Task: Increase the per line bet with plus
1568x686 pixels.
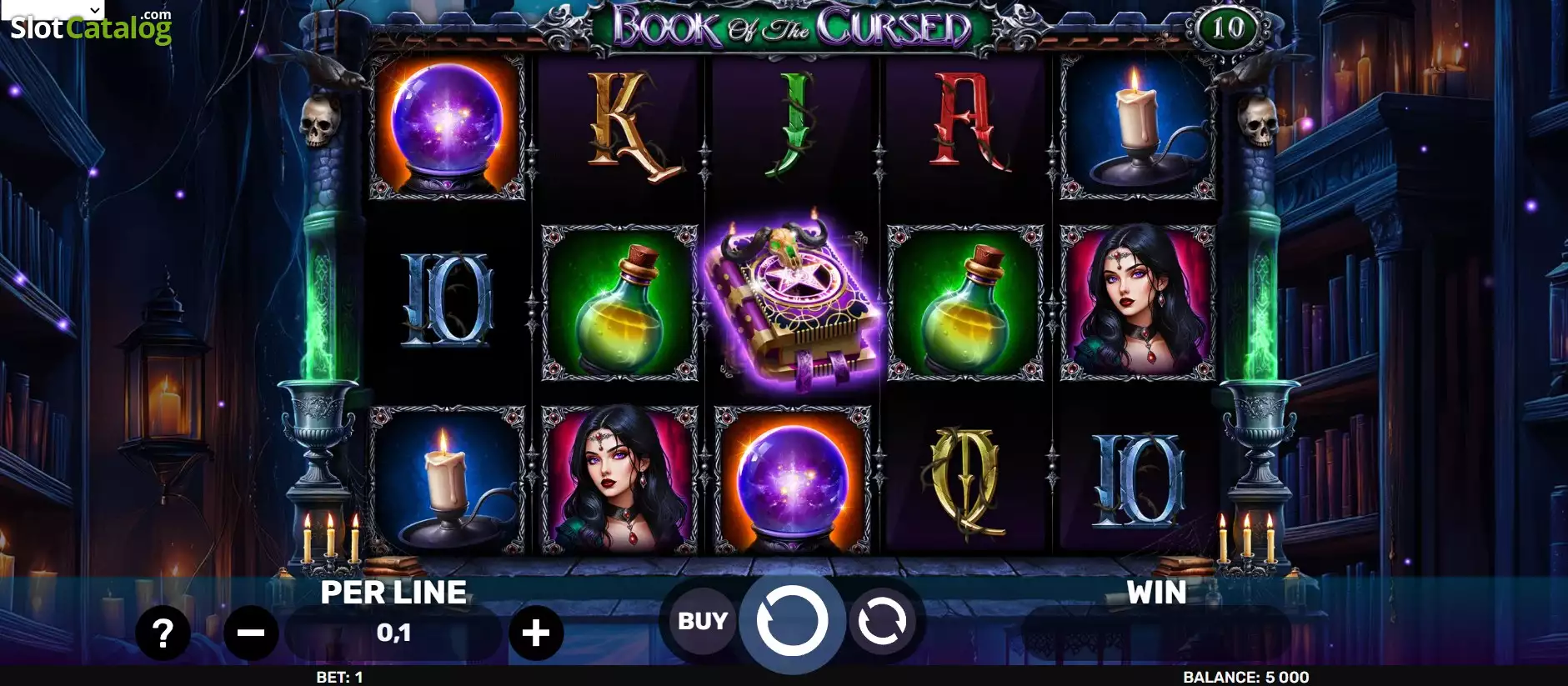Action: (536, 633)
